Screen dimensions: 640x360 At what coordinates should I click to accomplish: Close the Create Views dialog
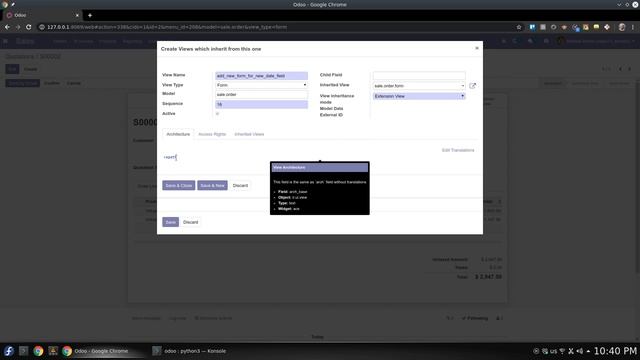(x=477, y=48)
